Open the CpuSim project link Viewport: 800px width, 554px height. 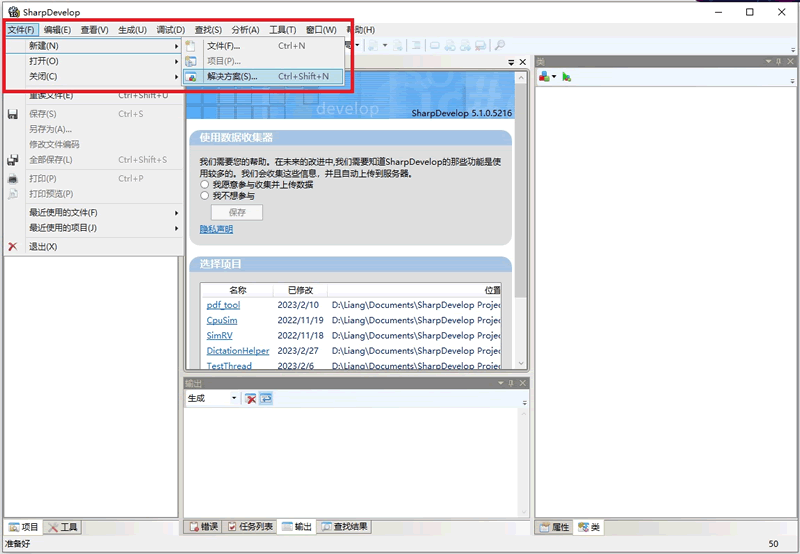point(222,320)
